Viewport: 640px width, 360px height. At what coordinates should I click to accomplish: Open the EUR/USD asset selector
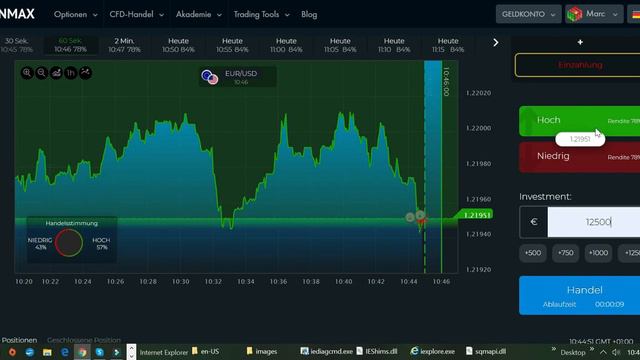pos(237,77)
